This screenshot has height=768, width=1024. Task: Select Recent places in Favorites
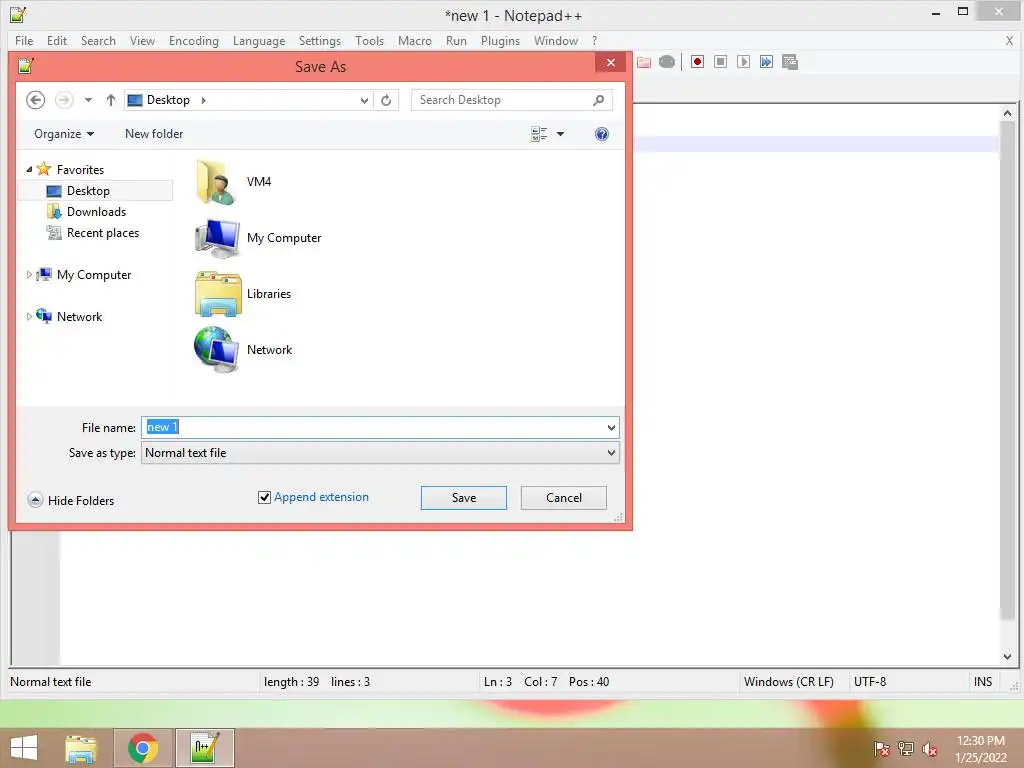93,233
